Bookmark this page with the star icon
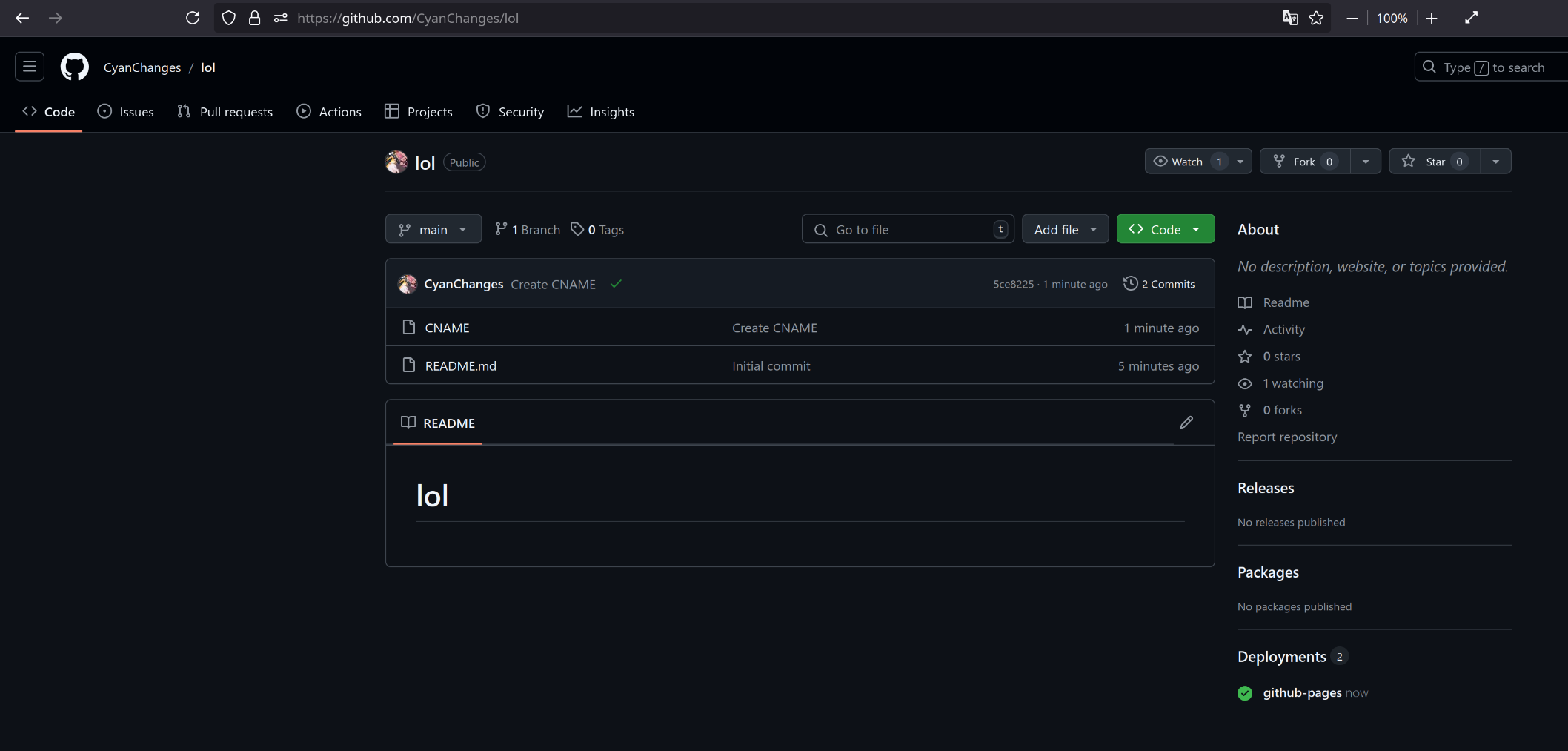Screen dimensions: 1568x751 click(1316, 19)
